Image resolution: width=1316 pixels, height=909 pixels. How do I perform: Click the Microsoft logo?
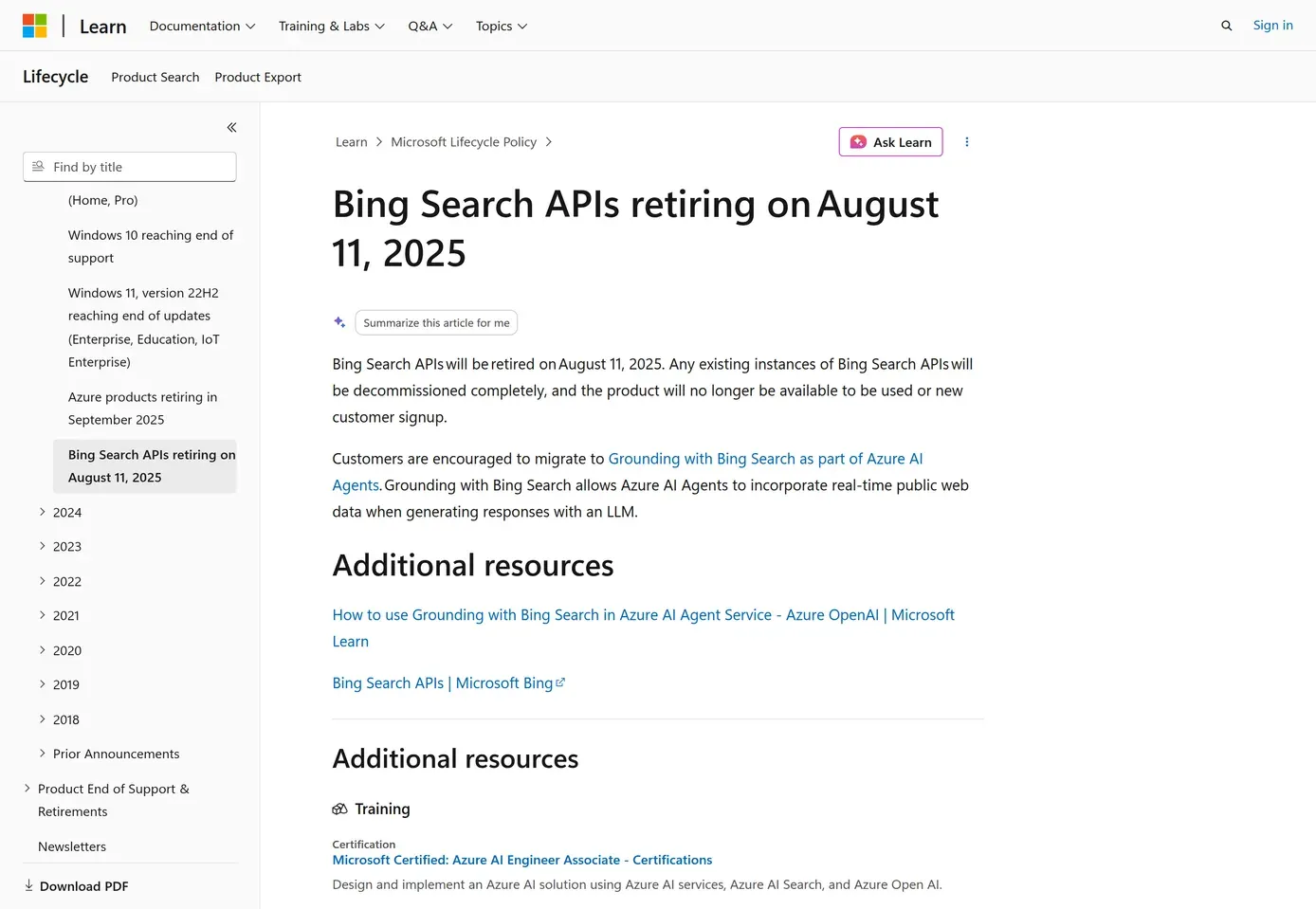point(35,26)
